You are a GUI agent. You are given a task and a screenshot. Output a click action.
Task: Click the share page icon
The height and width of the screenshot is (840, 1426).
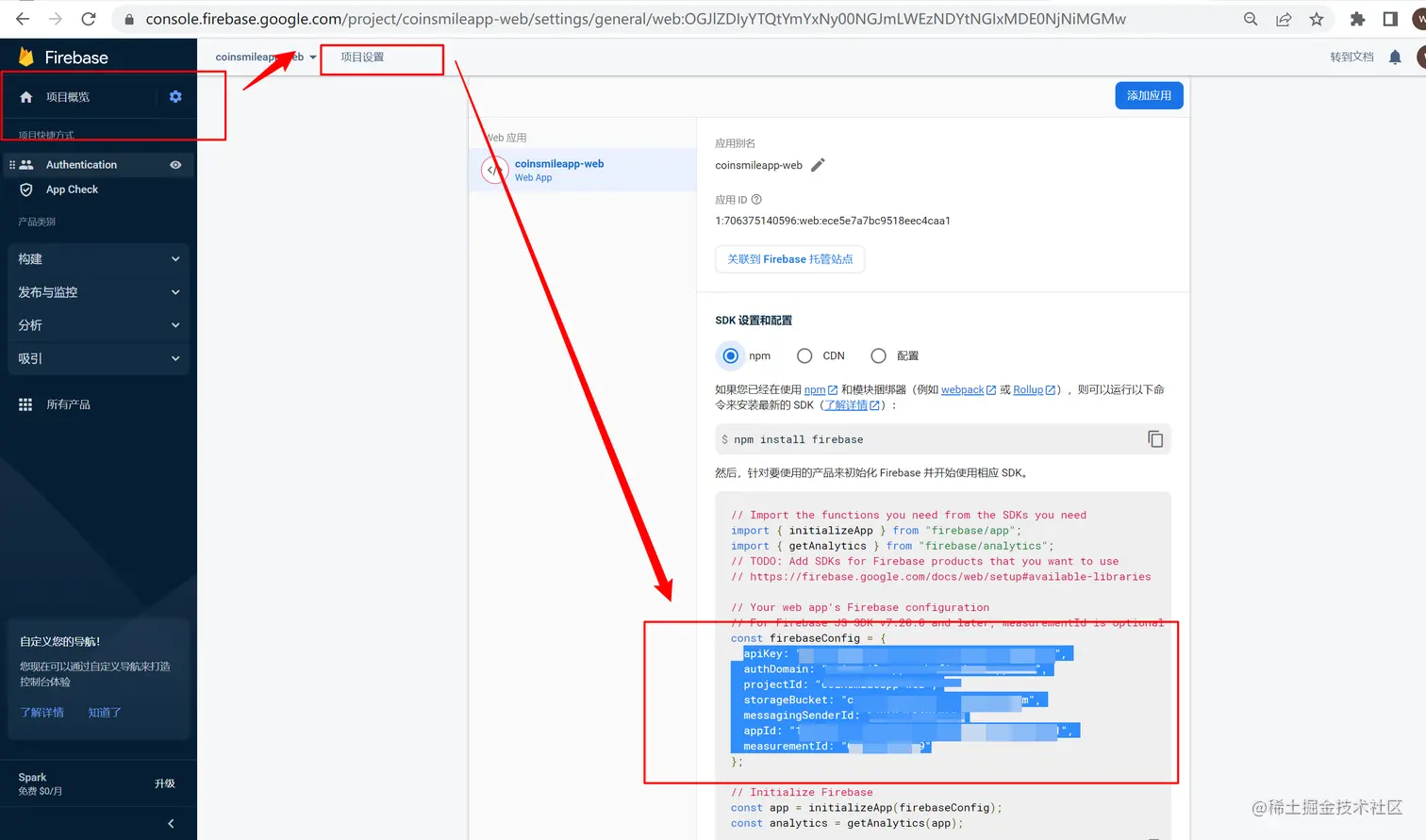point(1284,19)
